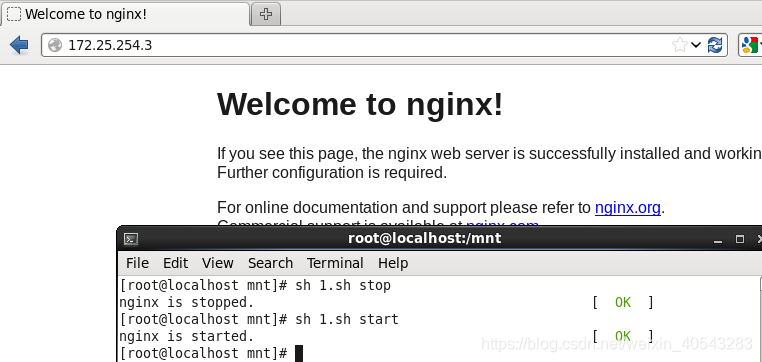Click the globe site identity icon

[55, 45]
